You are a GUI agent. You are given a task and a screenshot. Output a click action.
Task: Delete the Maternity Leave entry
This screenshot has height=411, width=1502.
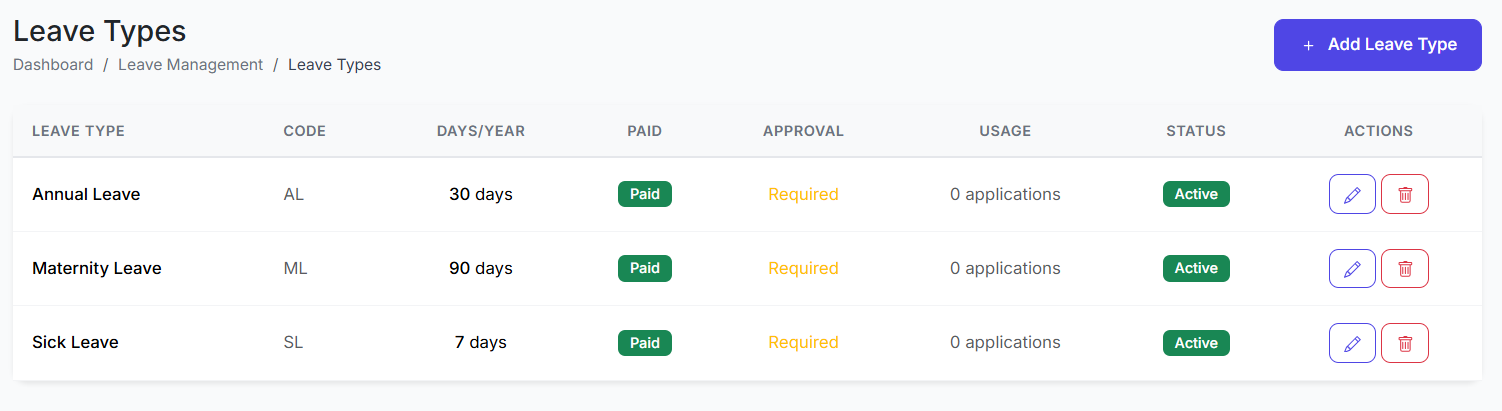(1404, 268)
